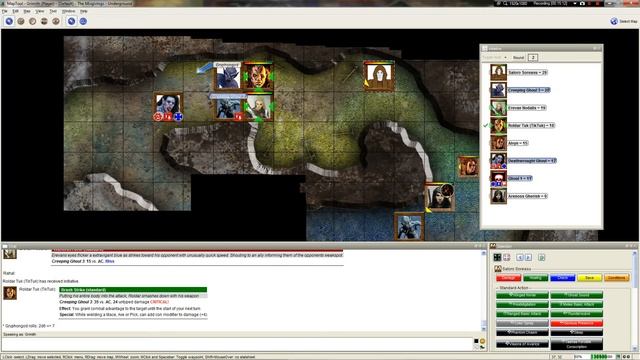Click the yellow Save button
The width and height of the screenshot is (640, 360).
coord(589,278)
